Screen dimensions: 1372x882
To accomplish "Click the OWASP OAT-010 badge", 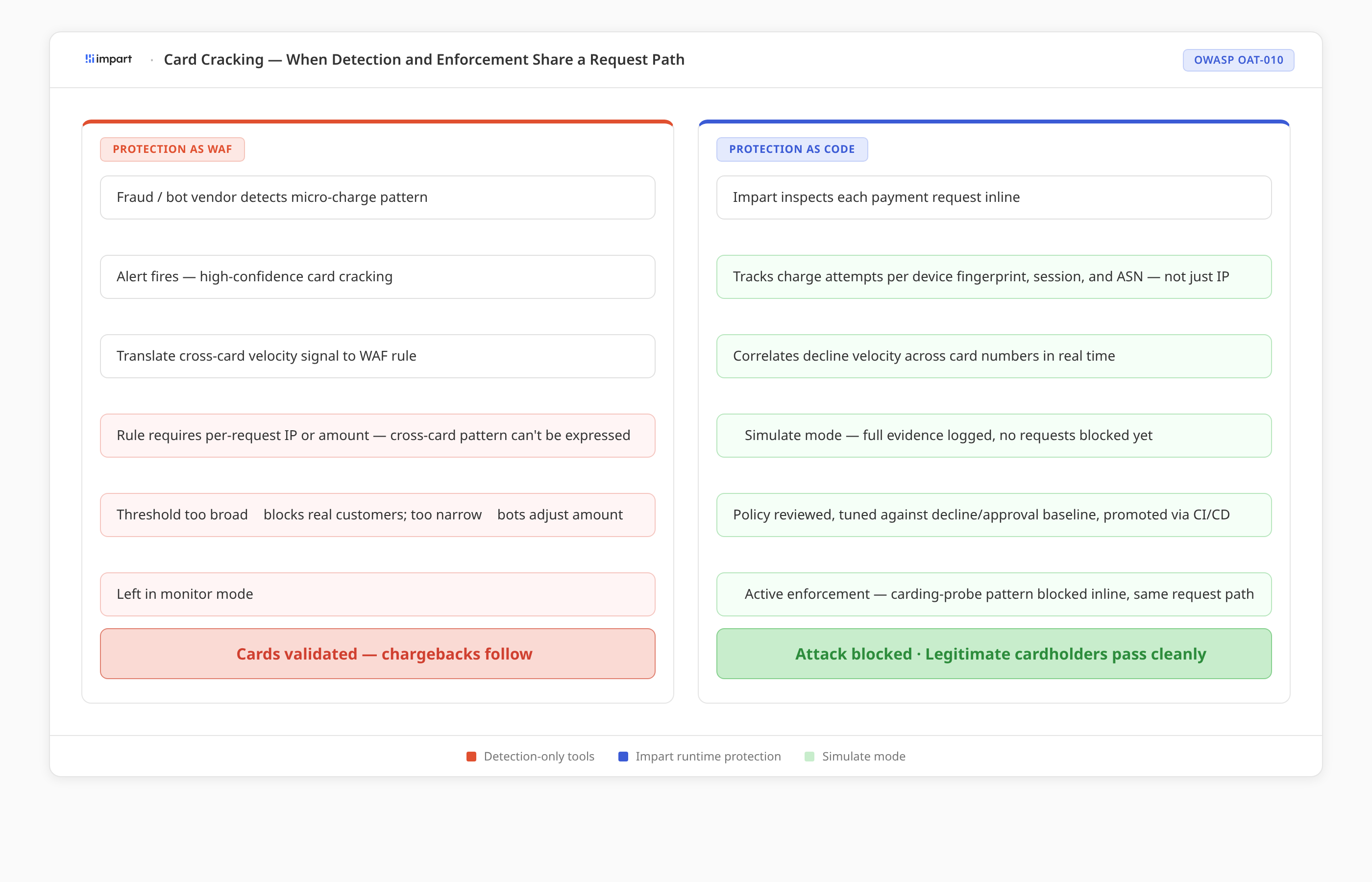I will click(x=1237, y=60).
